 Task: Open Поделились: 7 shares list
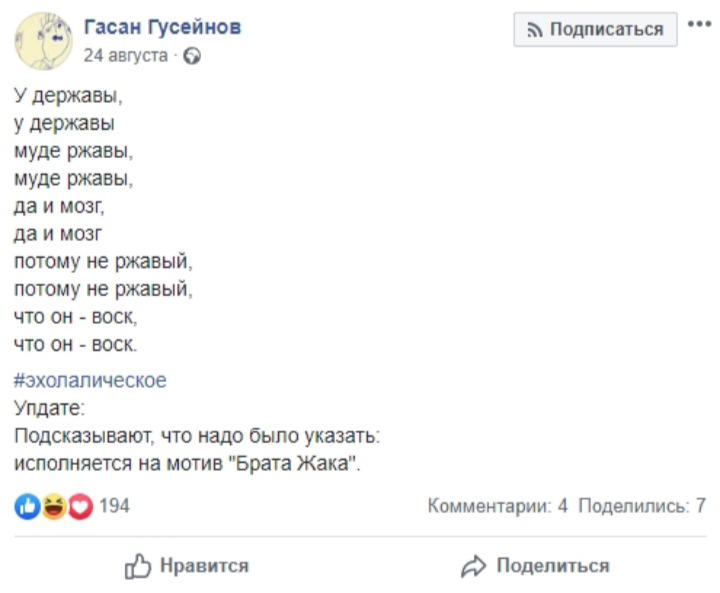click(642, 506)
